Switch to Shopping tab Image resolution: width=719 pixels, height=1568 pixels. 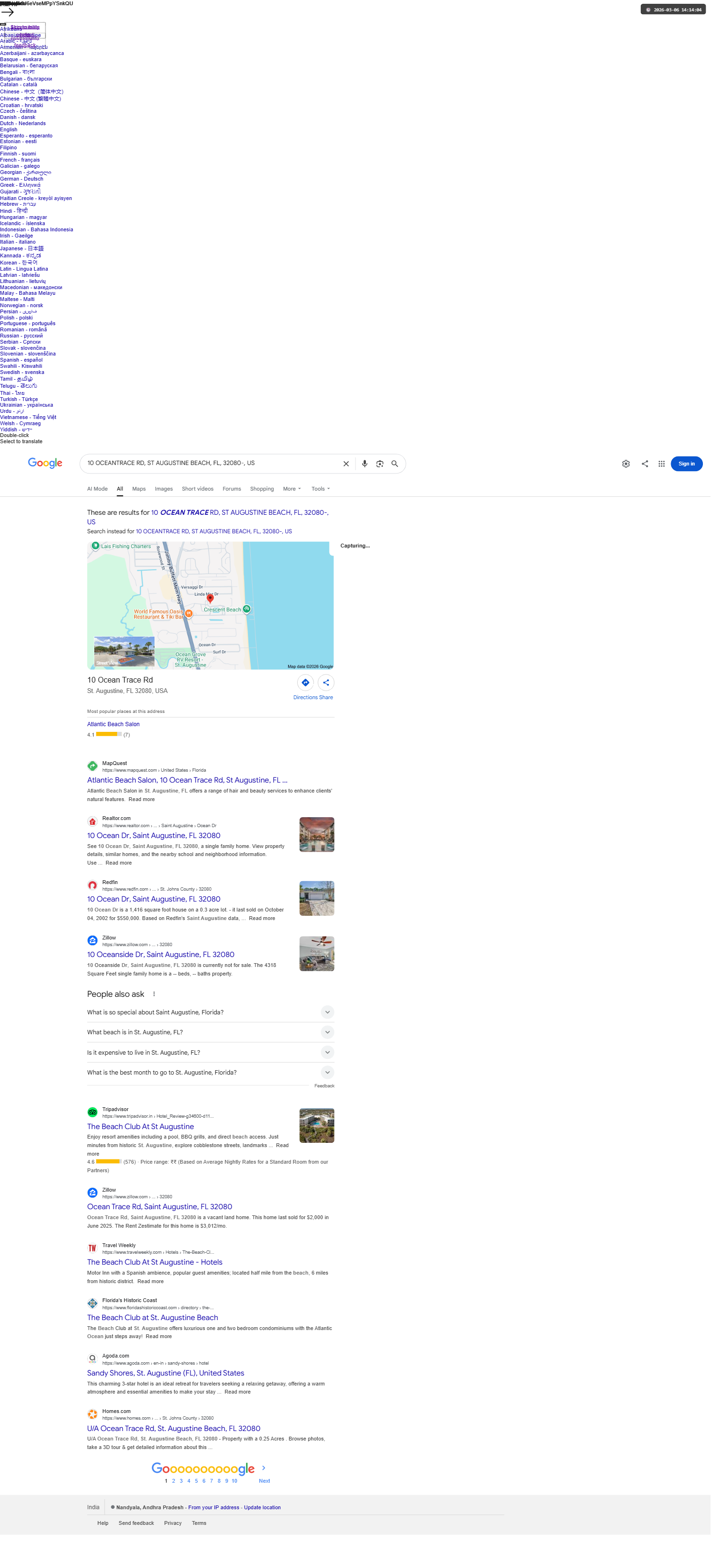pos(262,489)
